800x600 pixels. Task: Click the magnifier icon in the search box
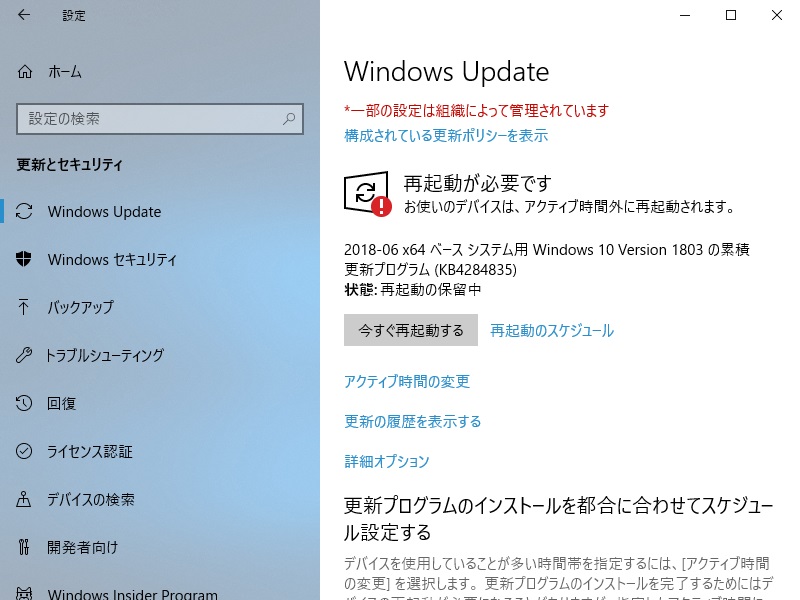click(289, 119)
